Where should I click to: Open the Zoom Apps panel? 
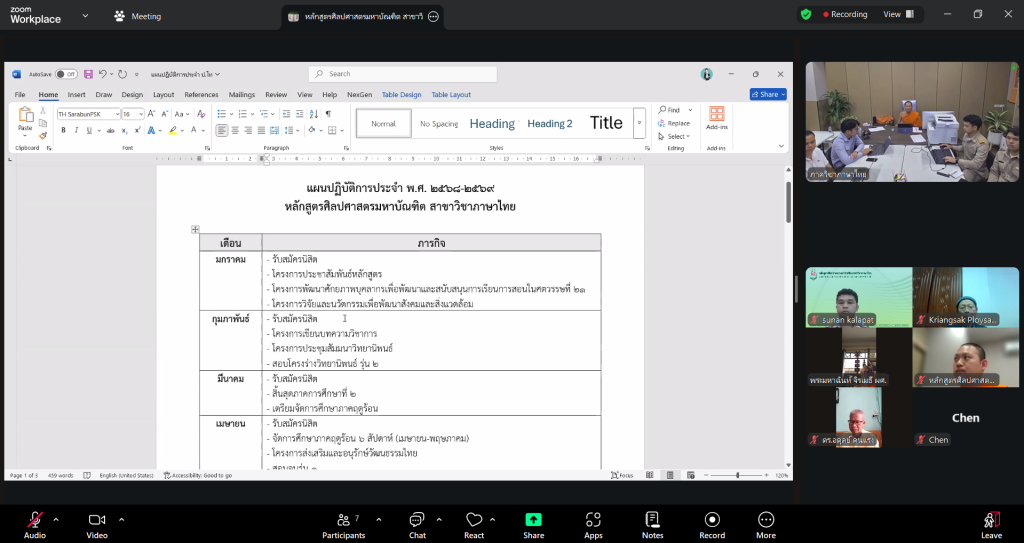pos(593,525)
